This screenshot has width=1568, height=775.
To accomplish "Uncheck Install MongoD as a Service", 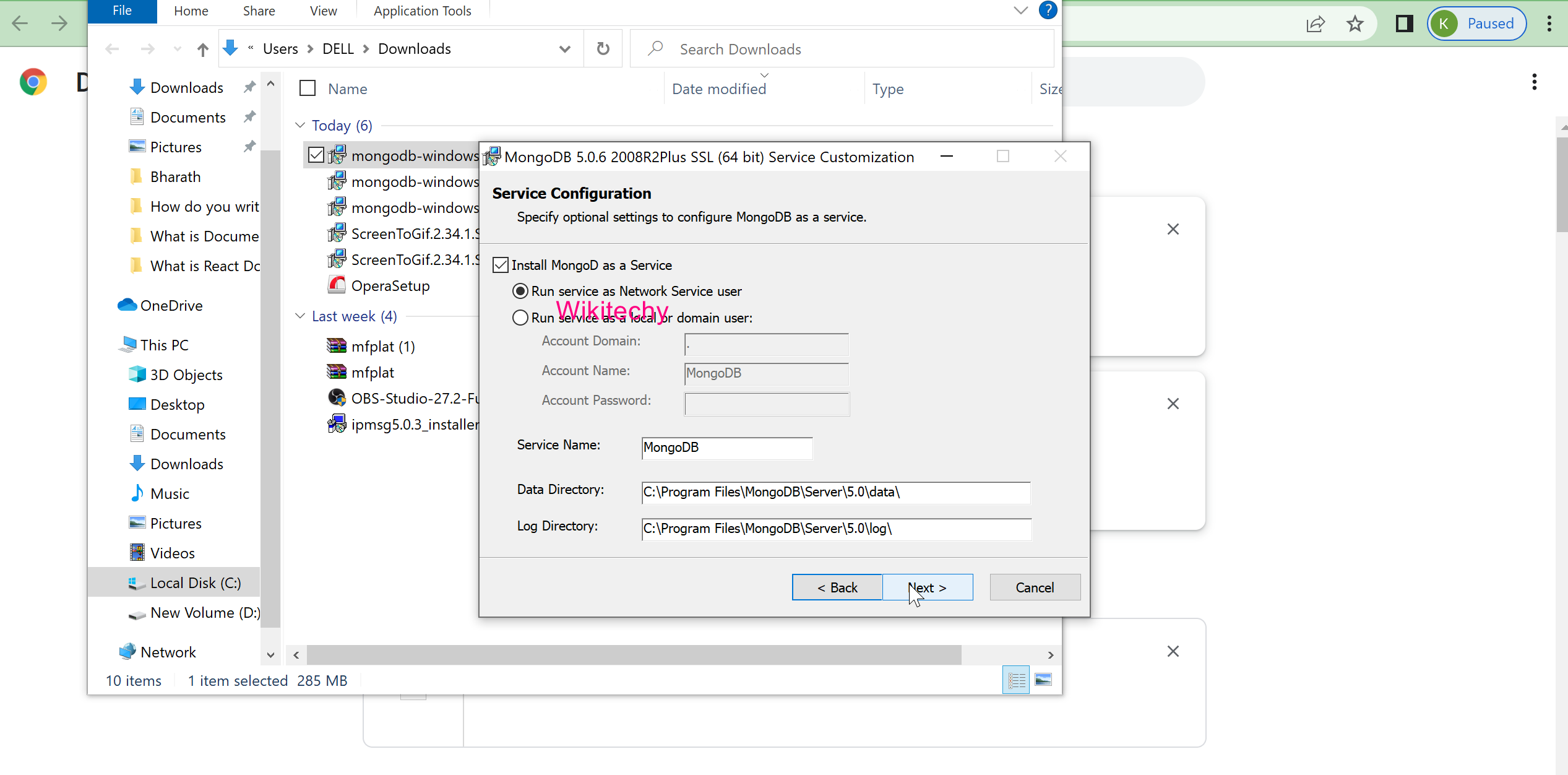I will (501, 266).
